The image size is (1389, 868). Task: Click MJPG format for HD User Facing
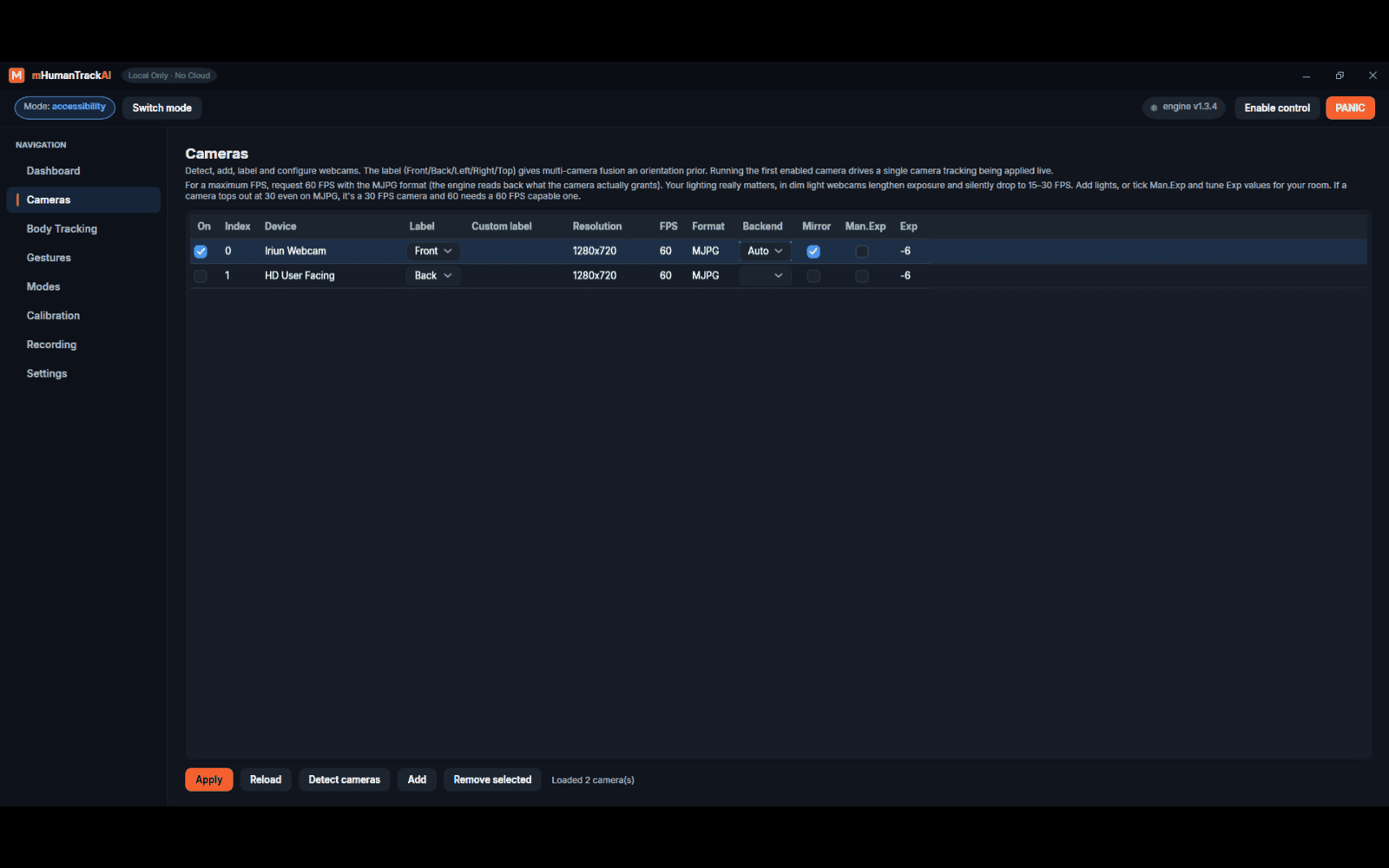[706, 275]
